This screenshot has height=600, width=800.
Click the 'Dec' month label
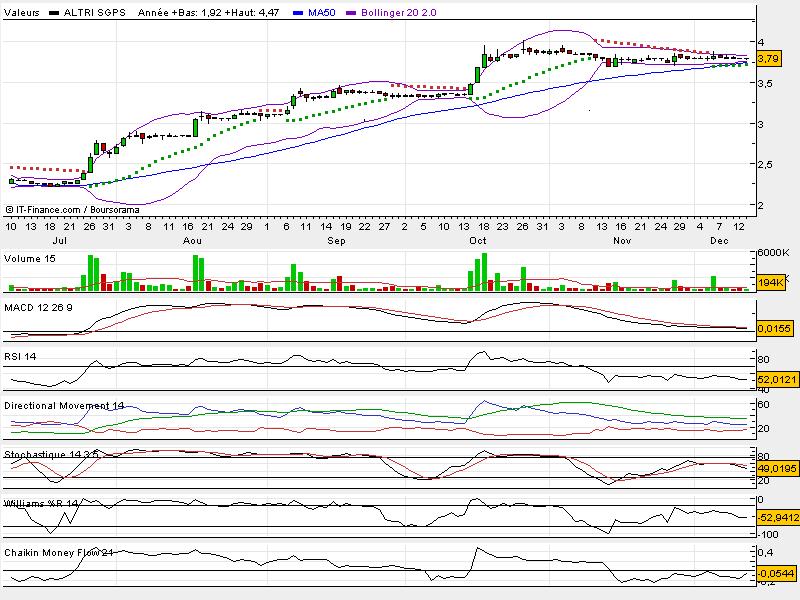pyautogui.click(x=719, y=240)
